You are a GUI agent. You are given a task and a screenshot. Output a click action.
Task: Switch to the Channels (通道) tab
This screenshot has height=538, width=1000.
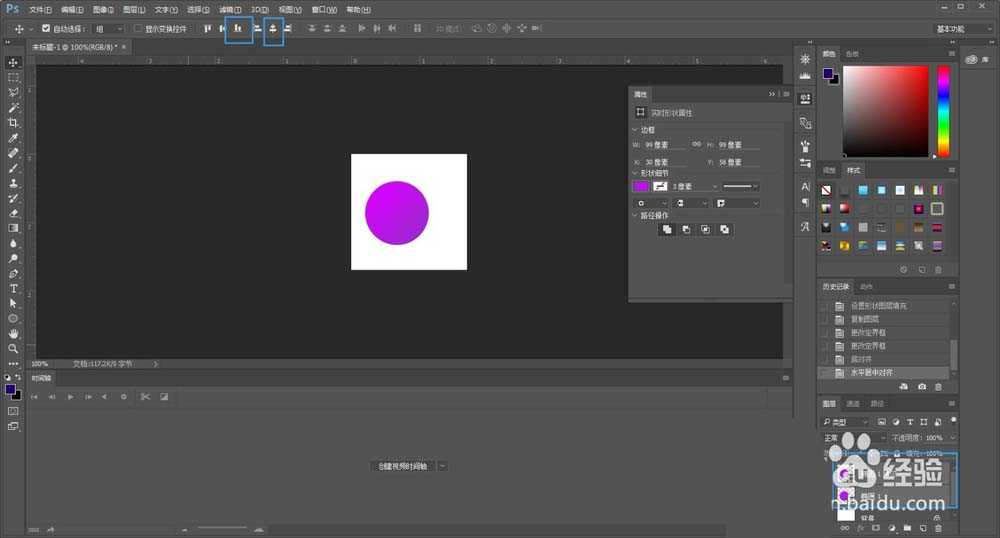click(x=853, y=404)
